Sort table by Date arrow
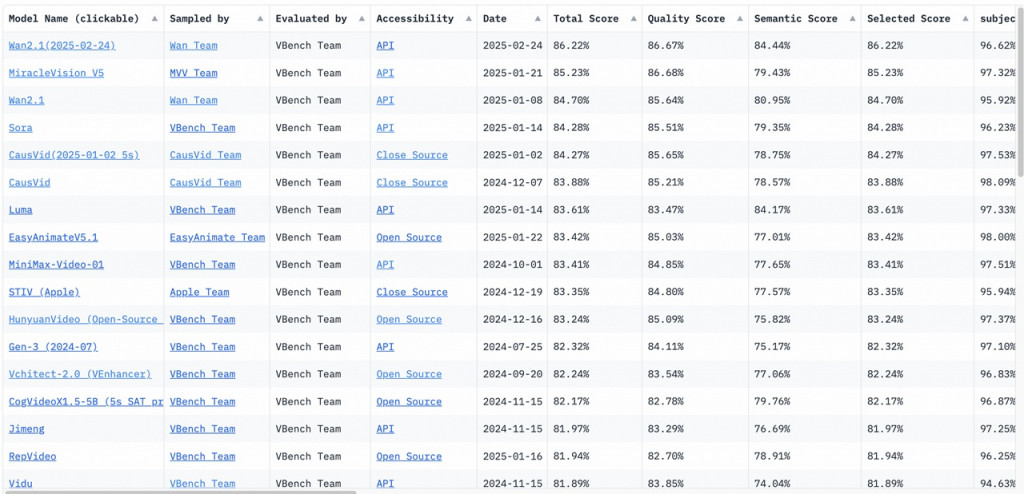 click(x=537, y=19)
